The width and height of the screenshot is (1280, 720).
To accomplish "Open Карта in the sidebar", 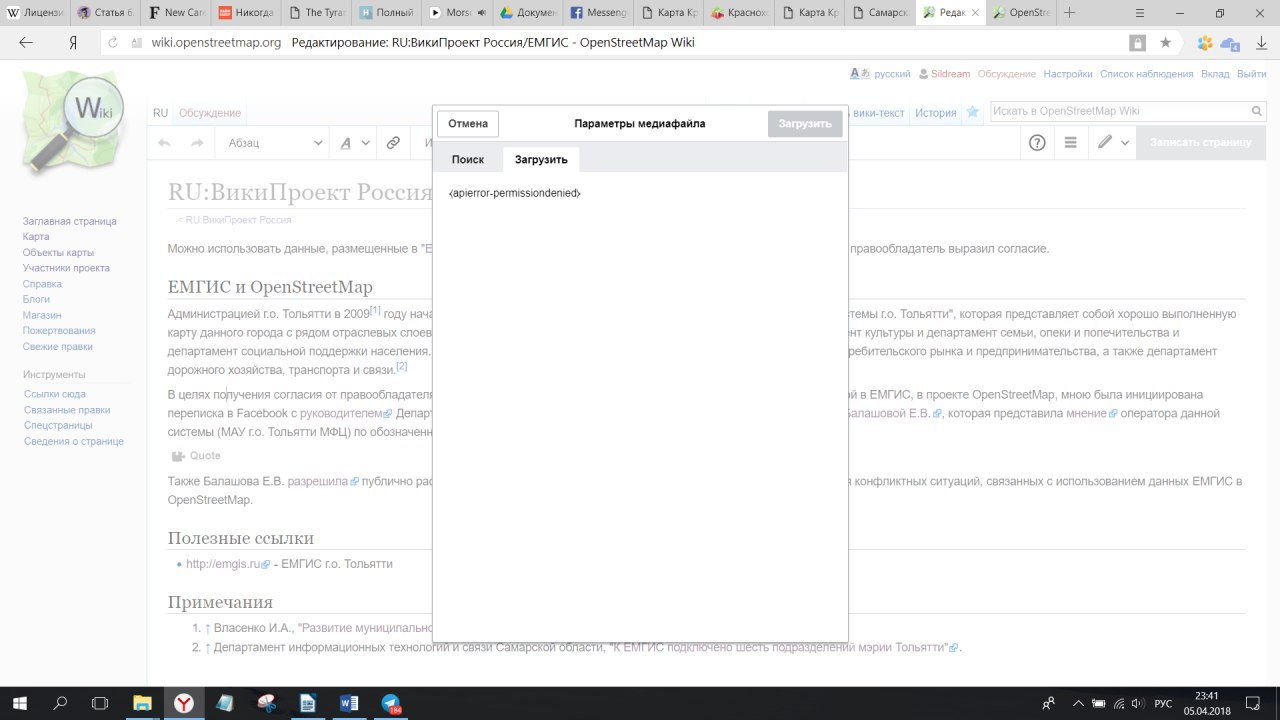I will pyautogui.click(x=36, y=237).
